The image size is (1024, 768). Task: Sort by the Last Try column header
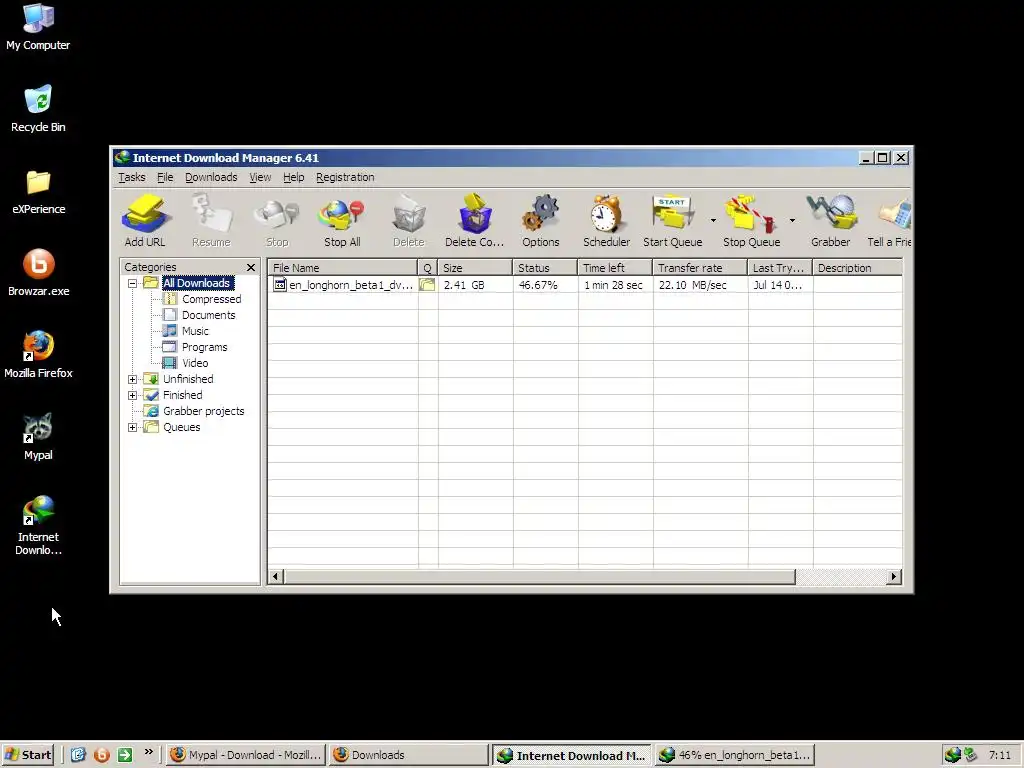[780, 268]
